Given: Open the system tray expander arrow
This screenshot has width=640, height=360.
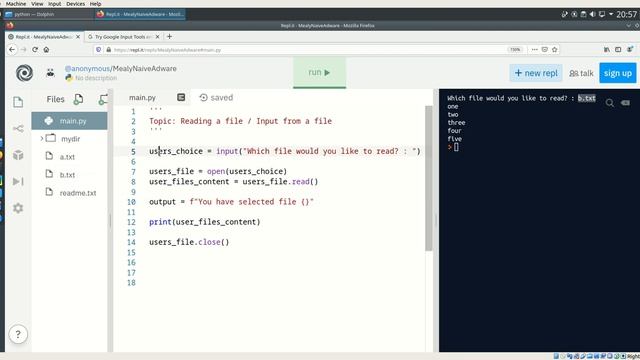Looking at the screenshot, I should [x=611, y=14].
